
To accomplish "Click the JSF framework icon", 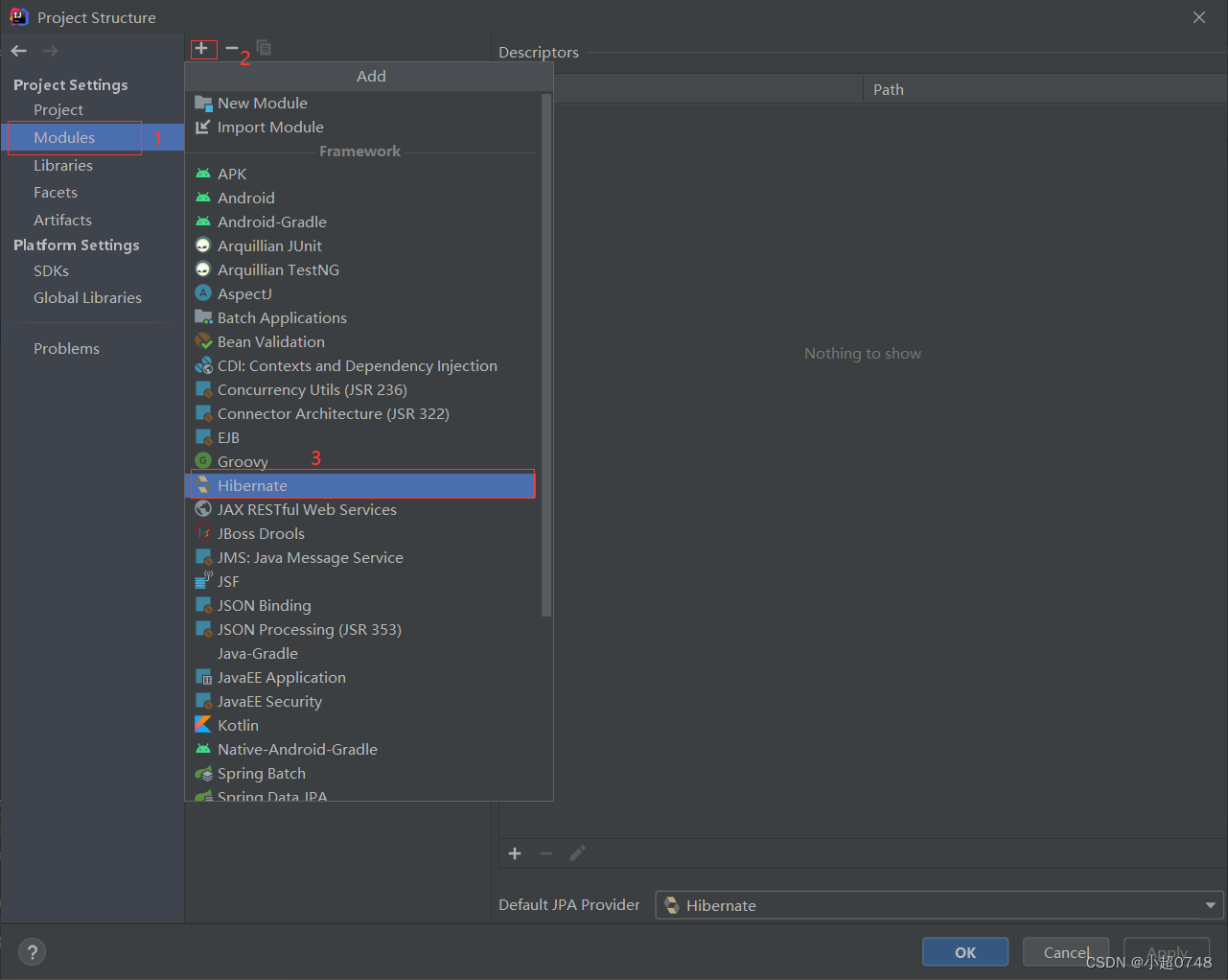I will click(x=203, y=581).
